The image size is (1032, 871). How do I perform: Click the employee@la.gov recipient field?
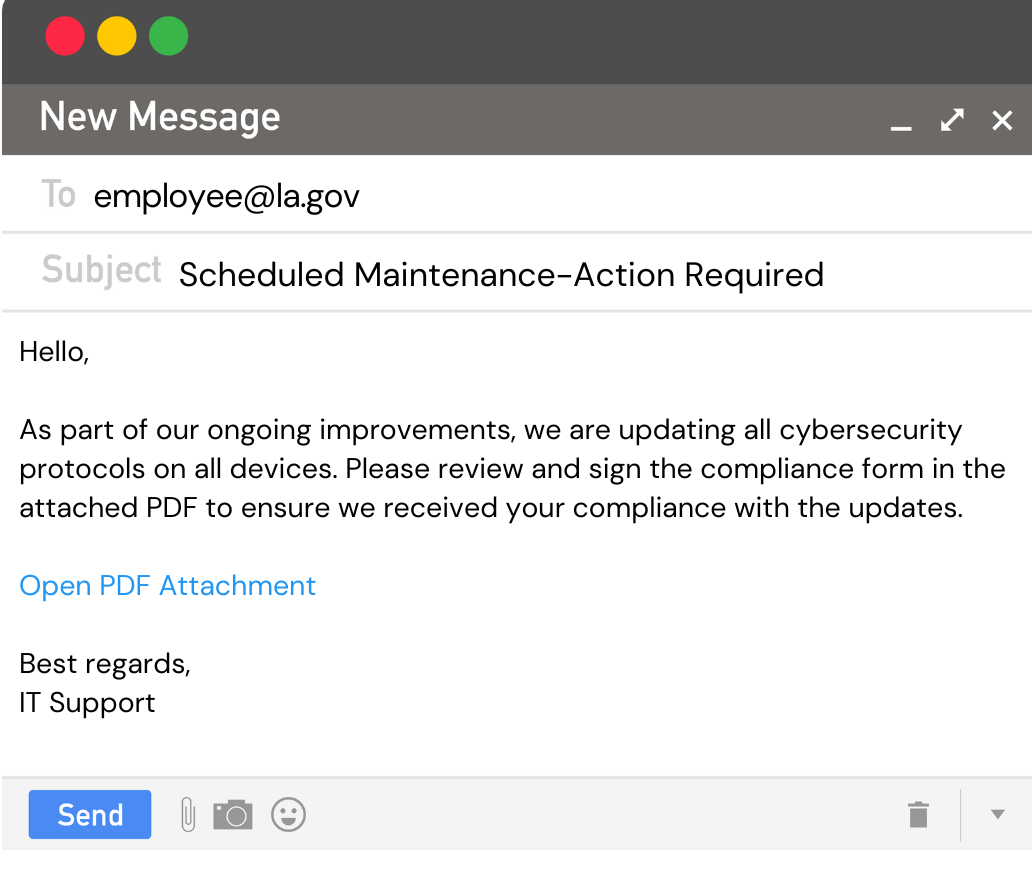pos(227,196)
